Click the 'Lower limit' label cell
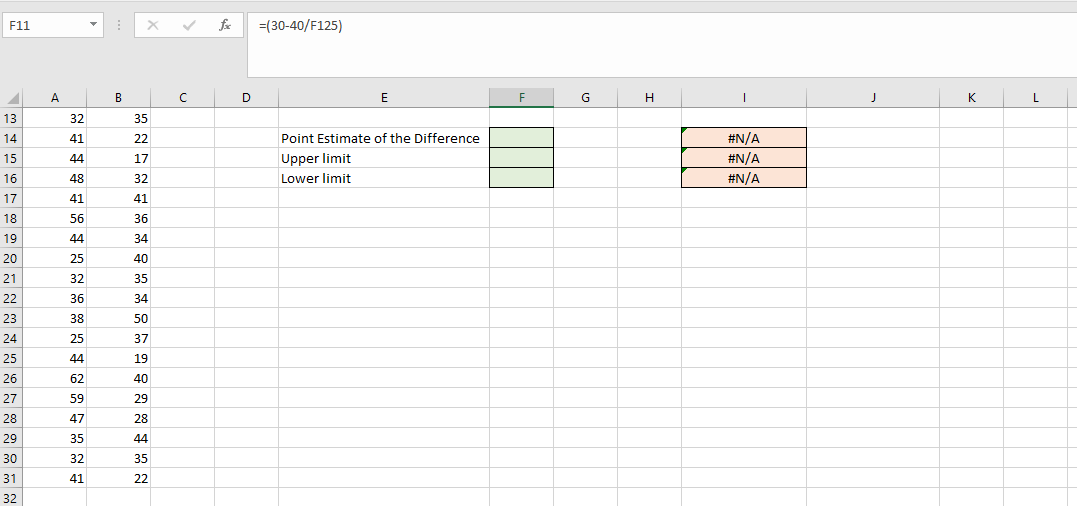Image resolution: width=1077 pixels, height=506 pixels. (x=384, y=178)
